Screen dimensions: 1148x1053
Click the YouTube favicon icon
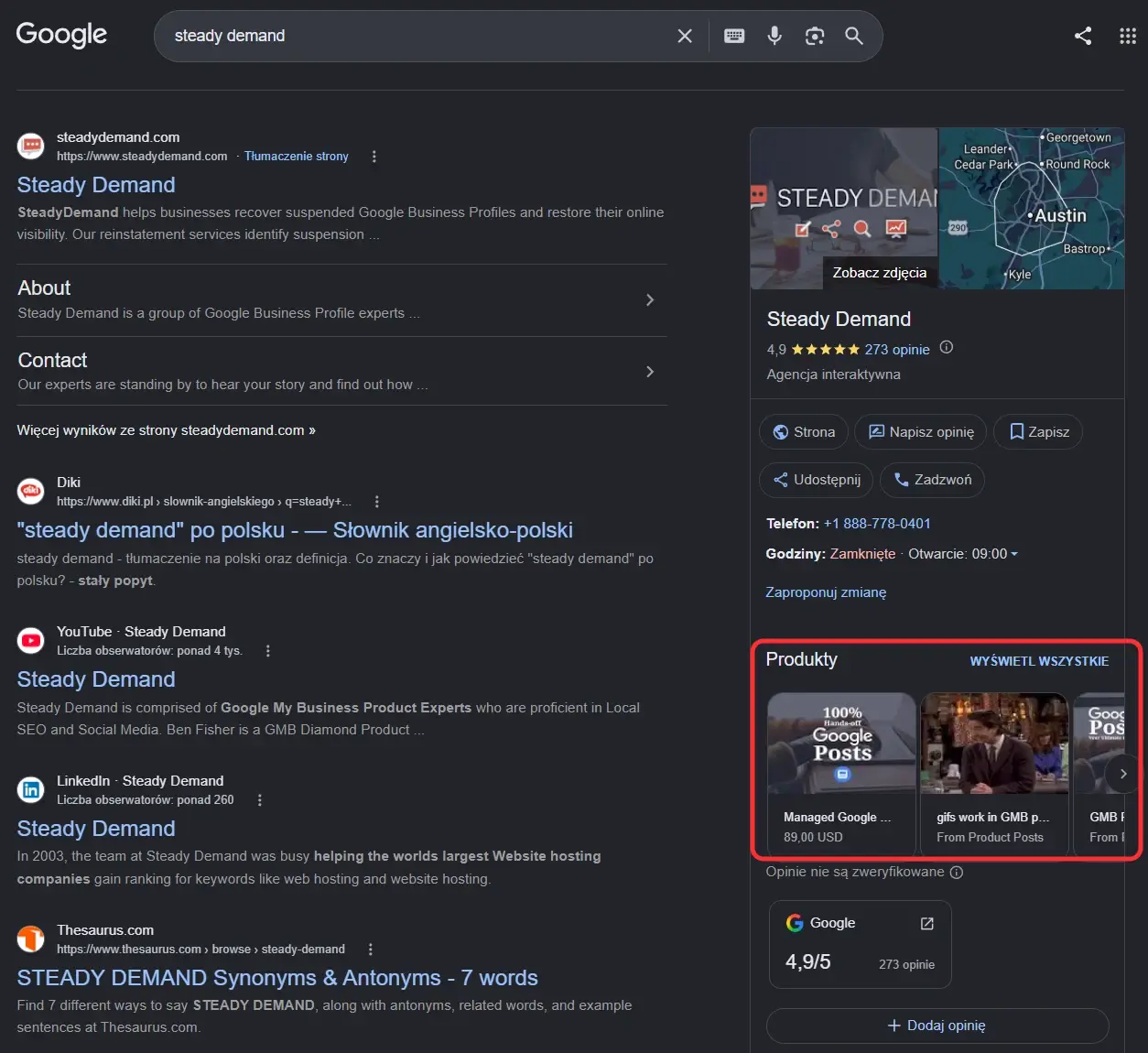pyautogui.click(x=31, y=641)
